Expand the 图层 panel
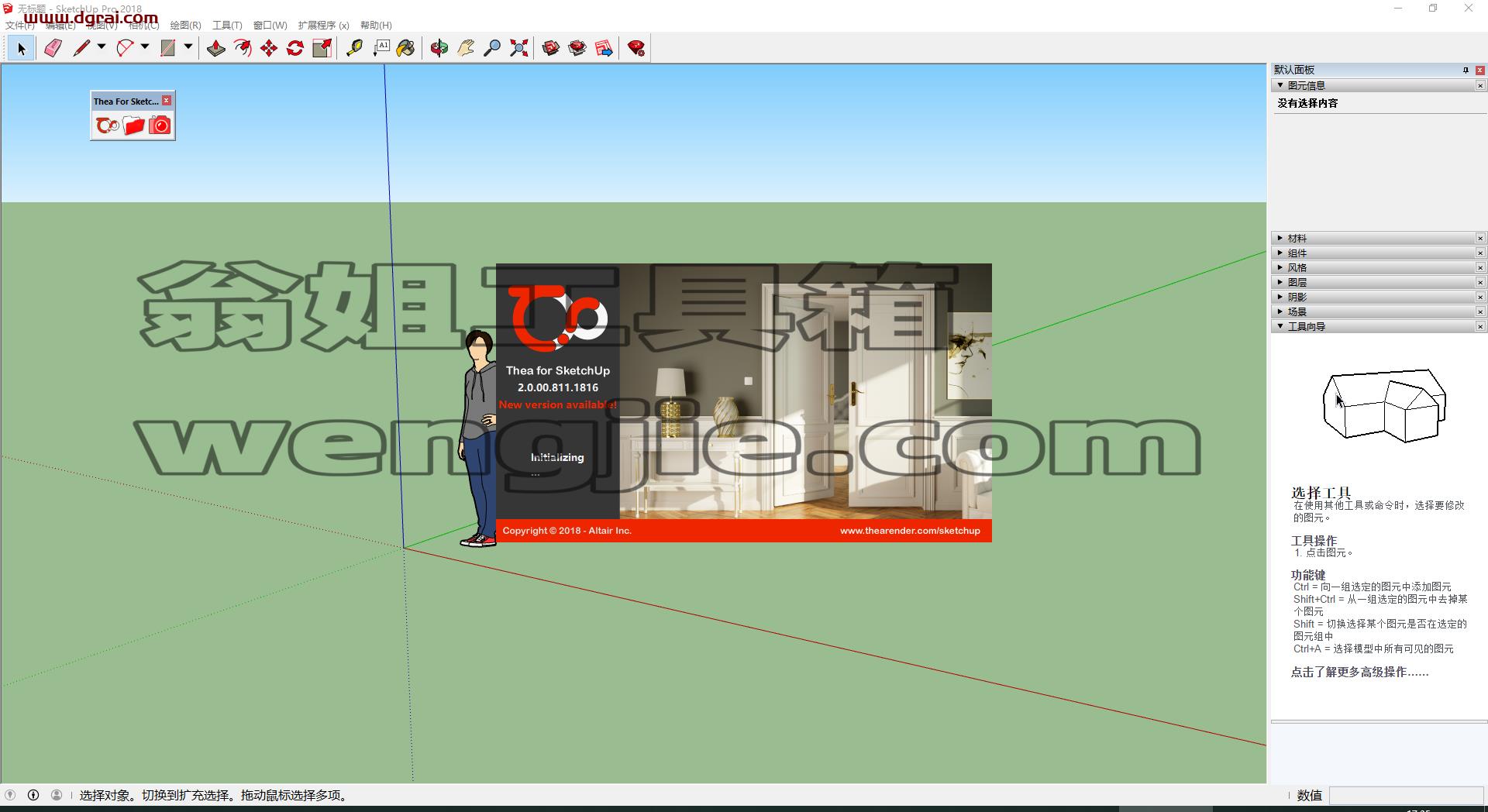 (1280, 282)
